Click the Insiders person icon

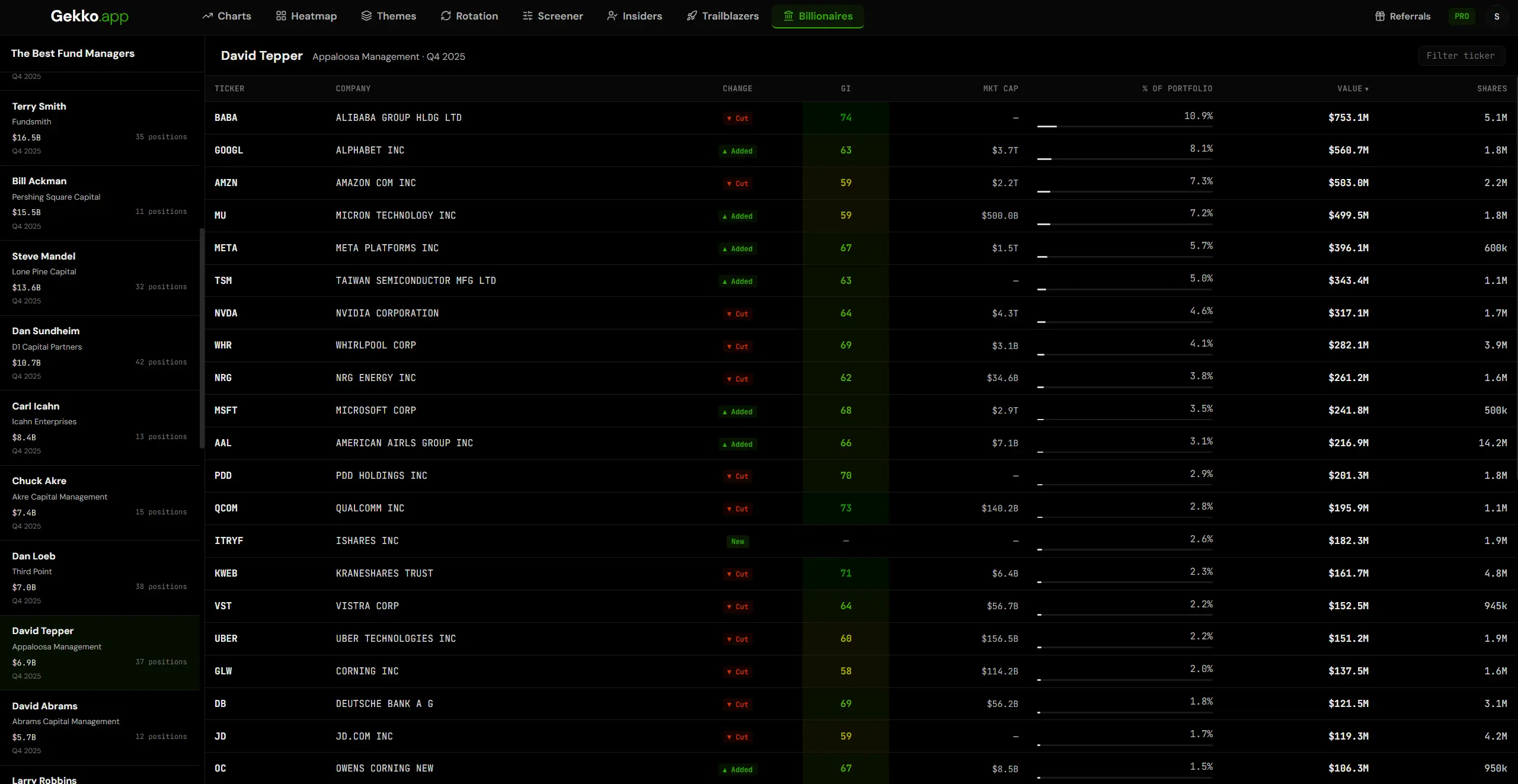coord(612,16)
